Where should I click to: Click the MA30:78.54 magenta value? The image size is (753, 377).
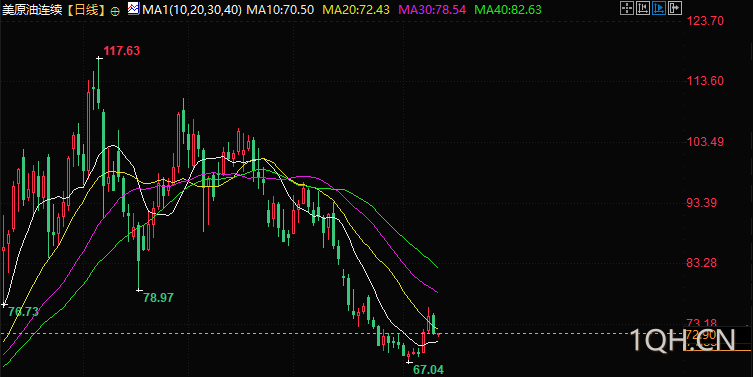click(432, 10)
